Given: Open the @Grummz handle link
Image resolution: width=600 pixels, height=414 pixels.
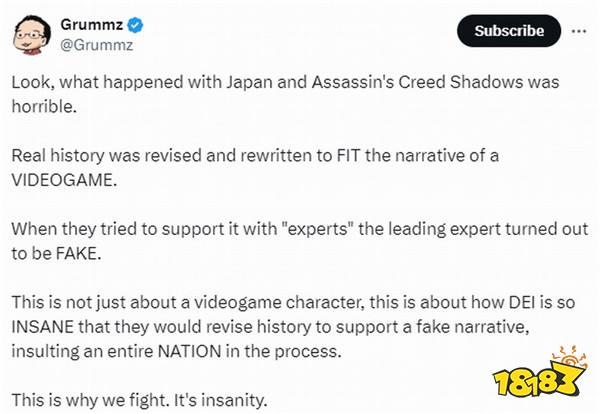Looking at the screenshot, I should tap(96, 45).
